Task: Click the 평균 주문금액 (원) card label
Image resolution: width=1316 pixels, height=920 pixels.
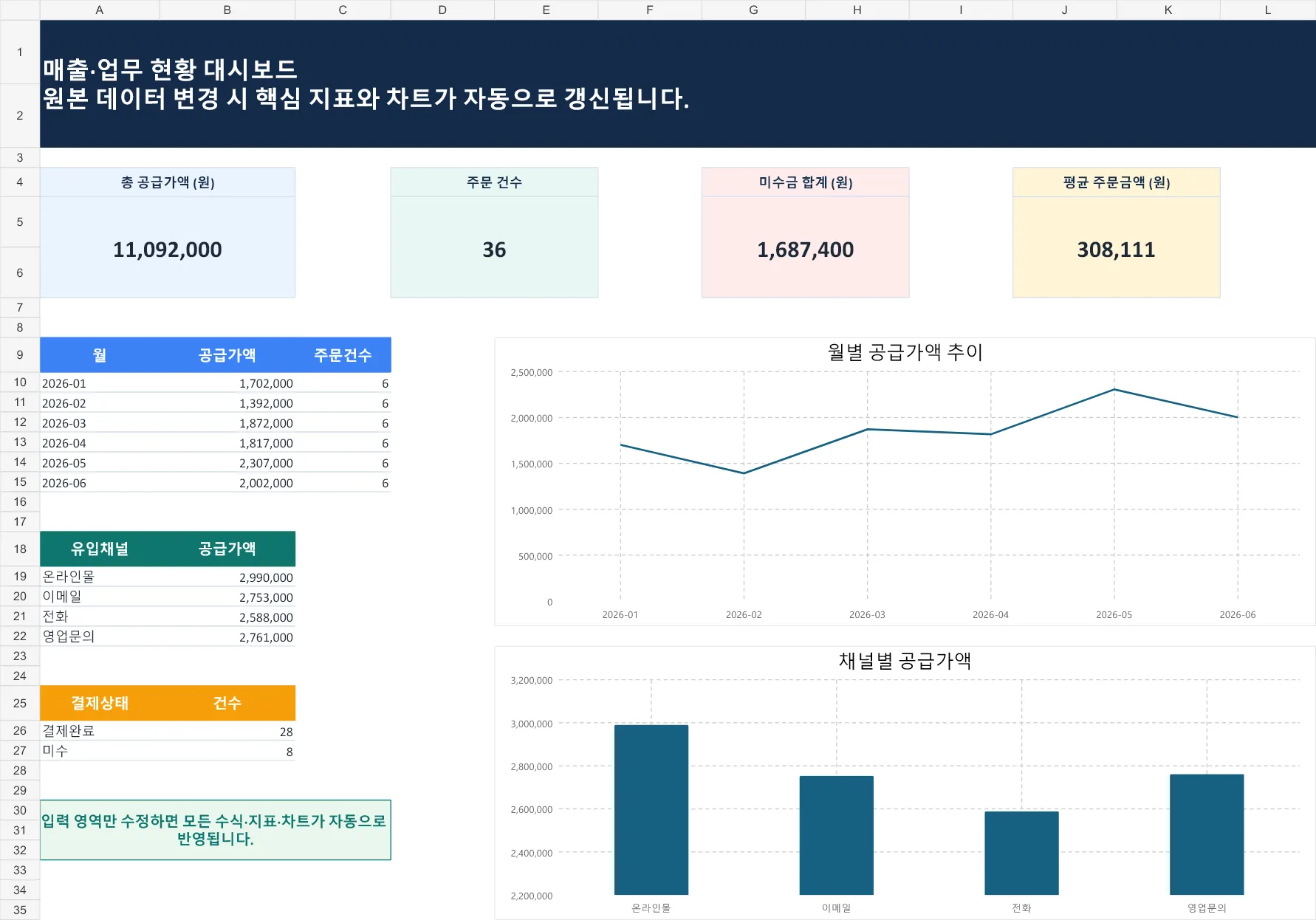Action: tap(1117, 182)
